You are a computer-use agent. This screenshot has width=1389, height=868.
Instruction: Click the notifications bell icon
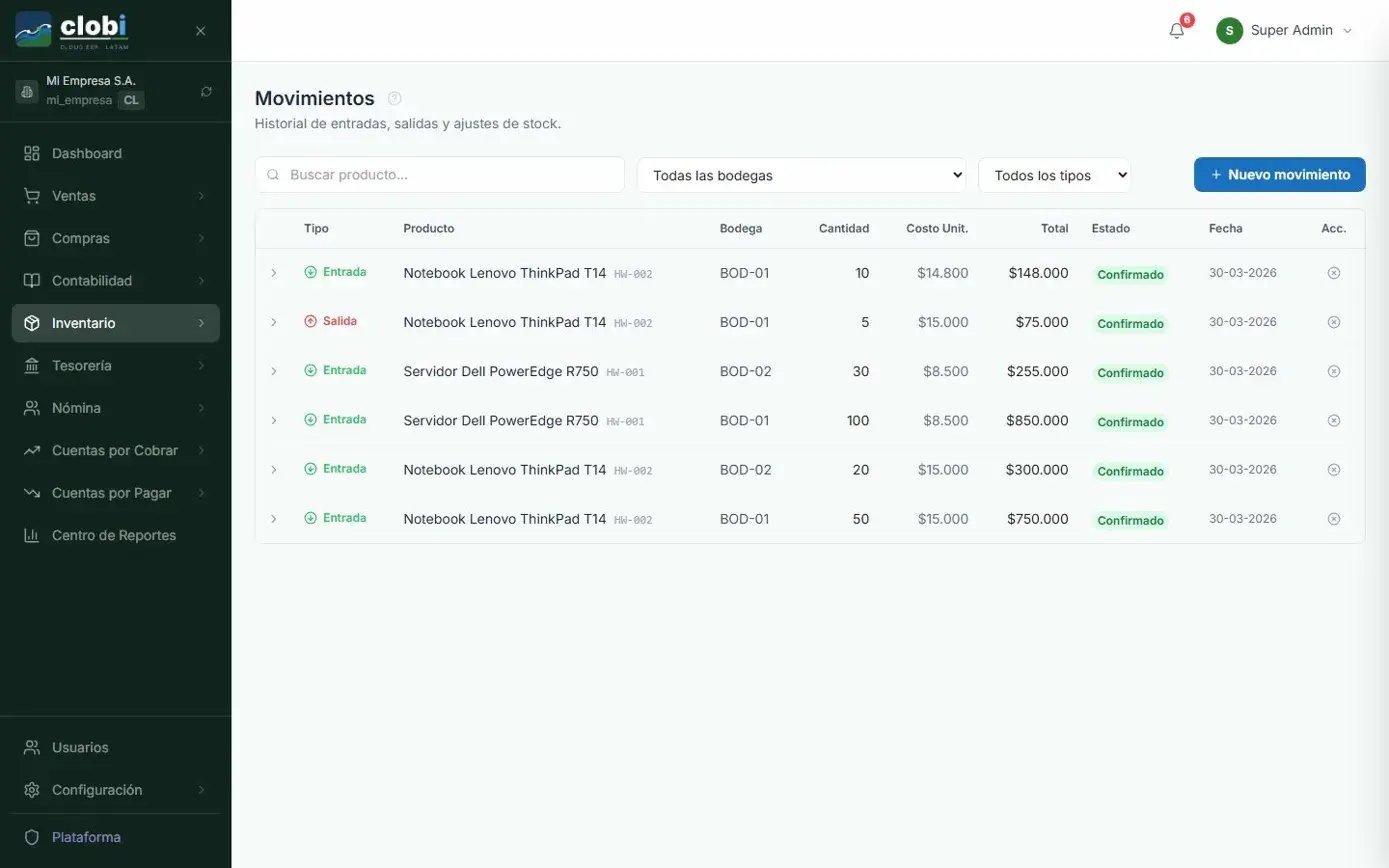click(x=1176, y=31)
